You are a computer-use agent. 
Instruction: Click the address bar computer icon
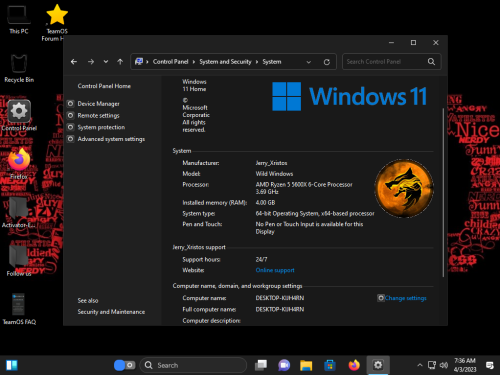(139, 62)
